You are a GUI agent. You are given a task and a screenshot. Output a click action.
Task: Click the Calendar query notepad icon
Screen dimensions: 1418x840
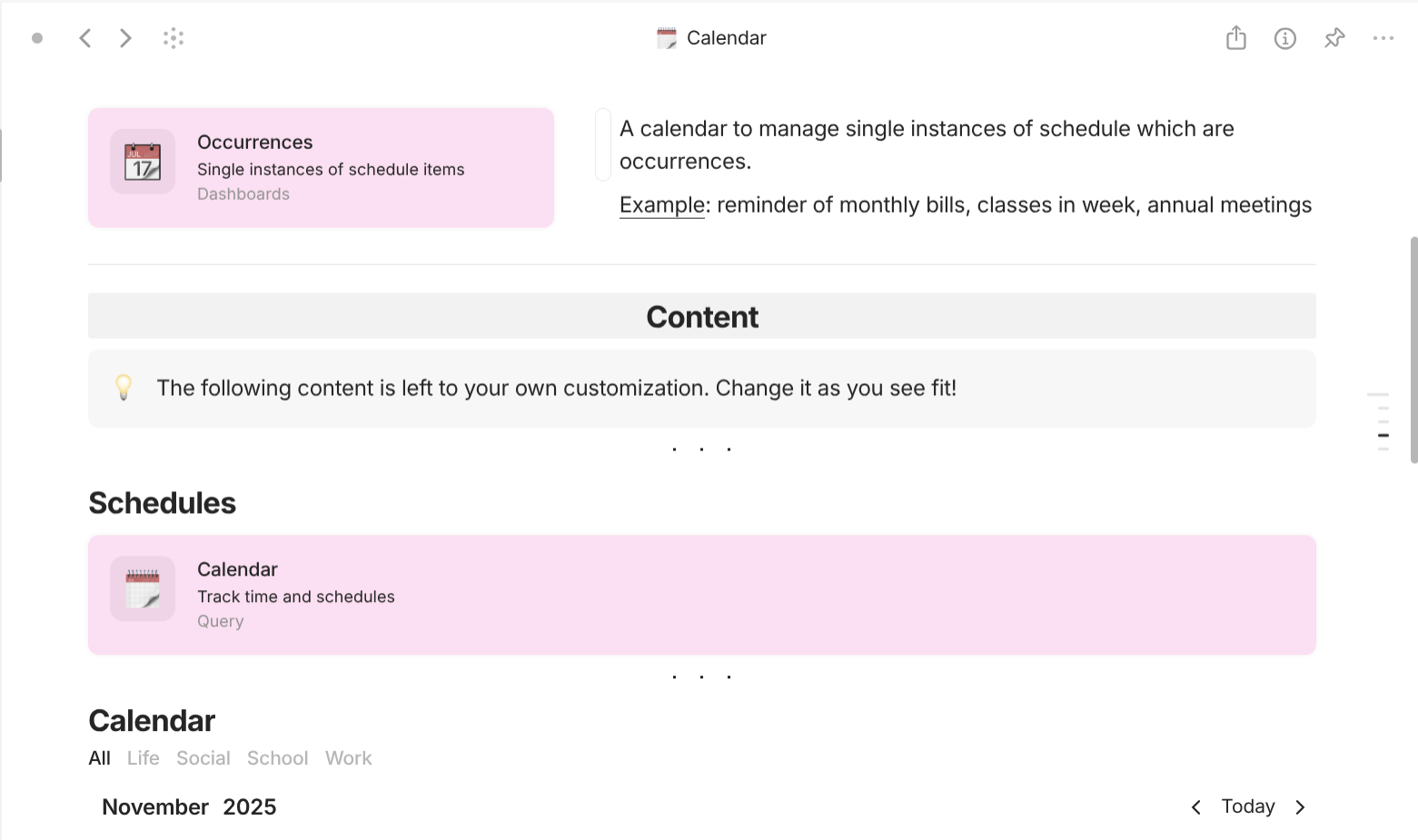(142, 588)
